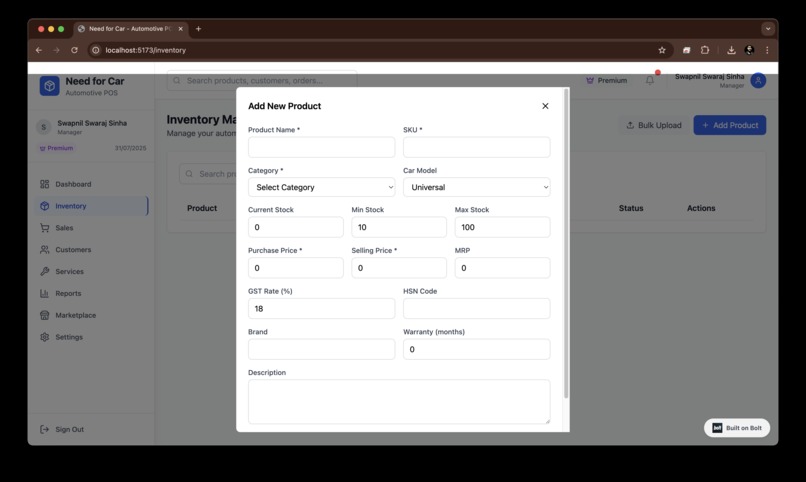The height and width of the screenshot is (482, 806).
Task: Click the Brand input field
Action: click(321, 349)
